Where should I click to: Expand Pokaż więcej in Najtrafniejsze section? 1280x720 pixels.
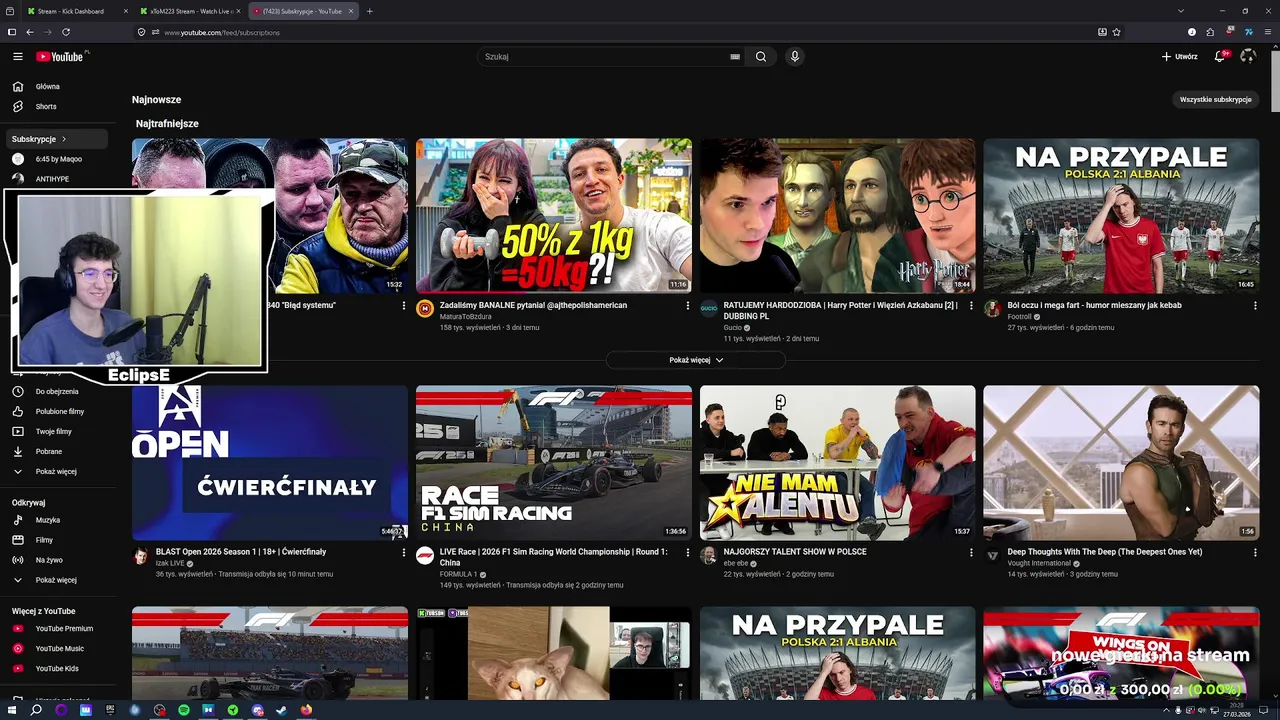pos(696,360)
